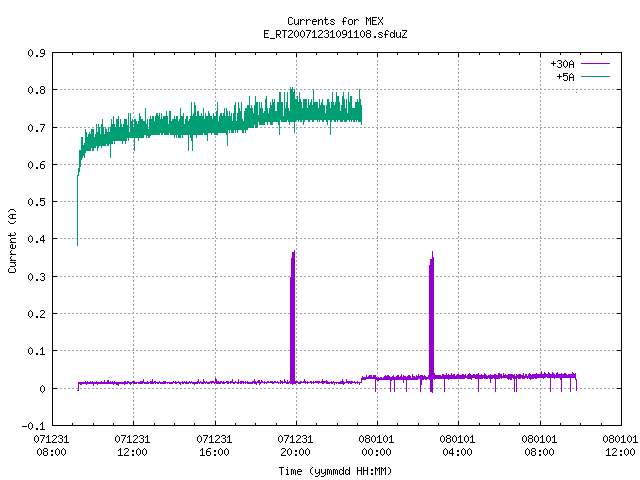Viewport: 640px width, 480px height.
Task: Click the 080101 08:00 x-axis label
Action: pyautogui.click(x=539, y=446)
